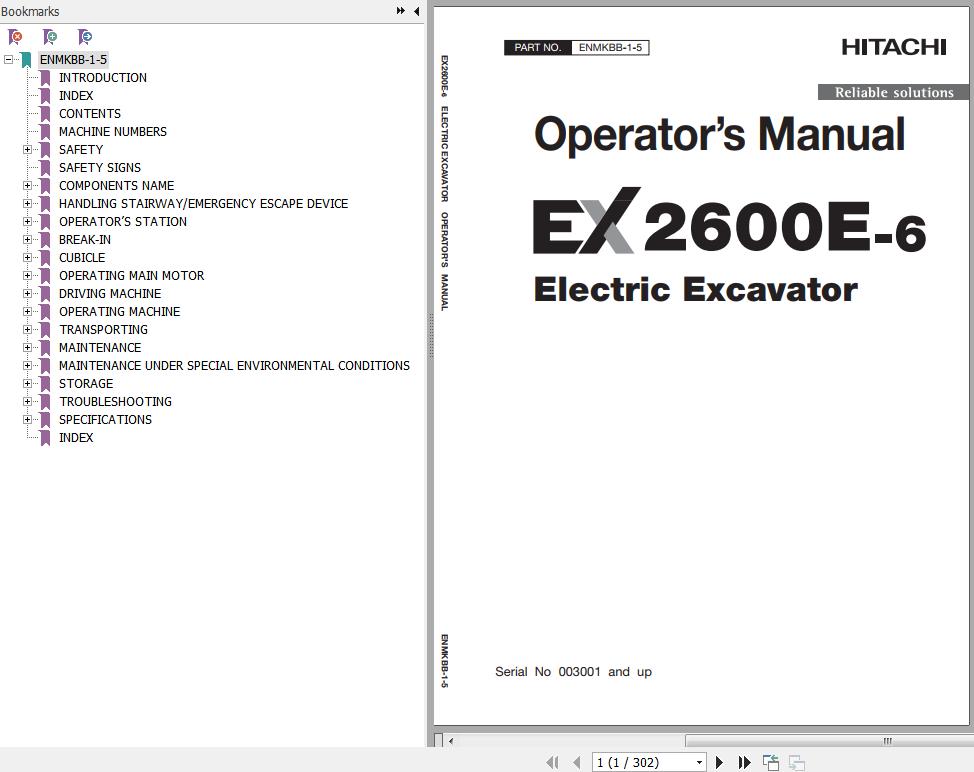
Task: Expand the bookmarks panel double-arrow
Action: [x=401, y=11]
